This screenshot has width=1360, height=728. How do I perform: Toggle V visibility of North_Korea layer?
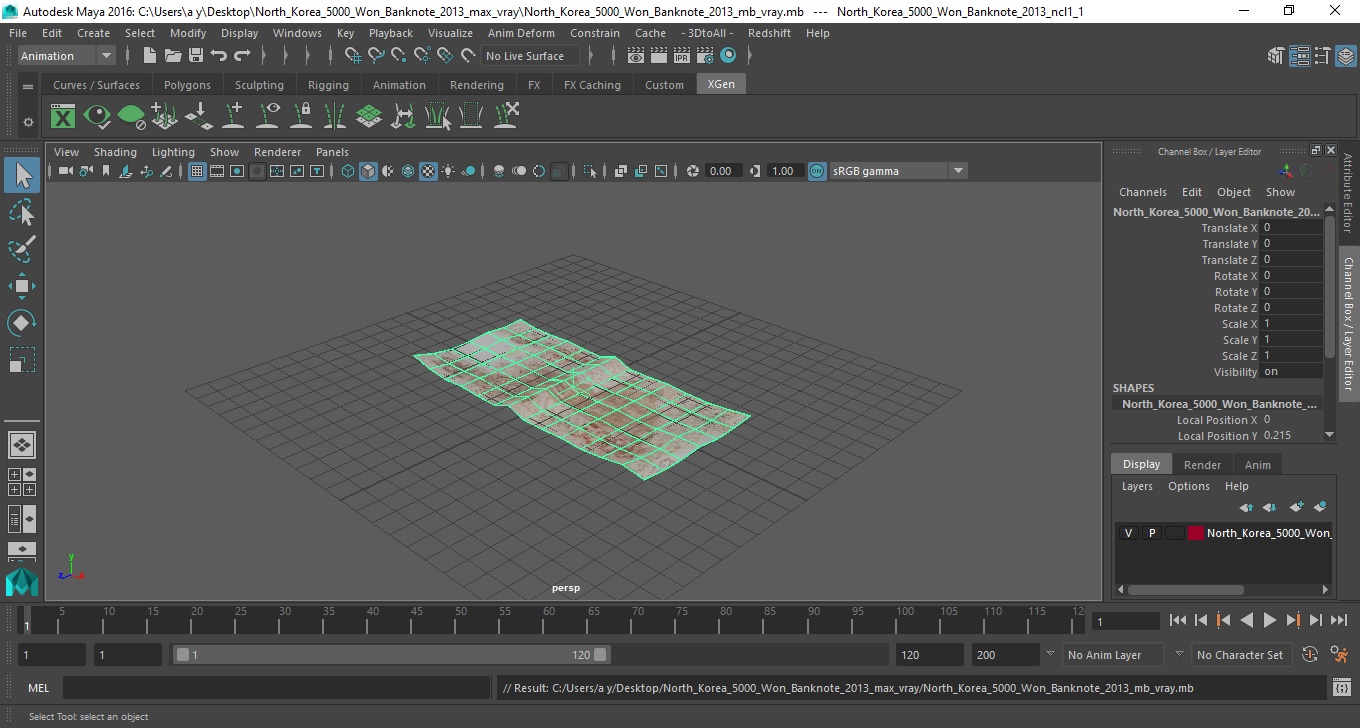pyautogui.click(x=1128, y=533)
